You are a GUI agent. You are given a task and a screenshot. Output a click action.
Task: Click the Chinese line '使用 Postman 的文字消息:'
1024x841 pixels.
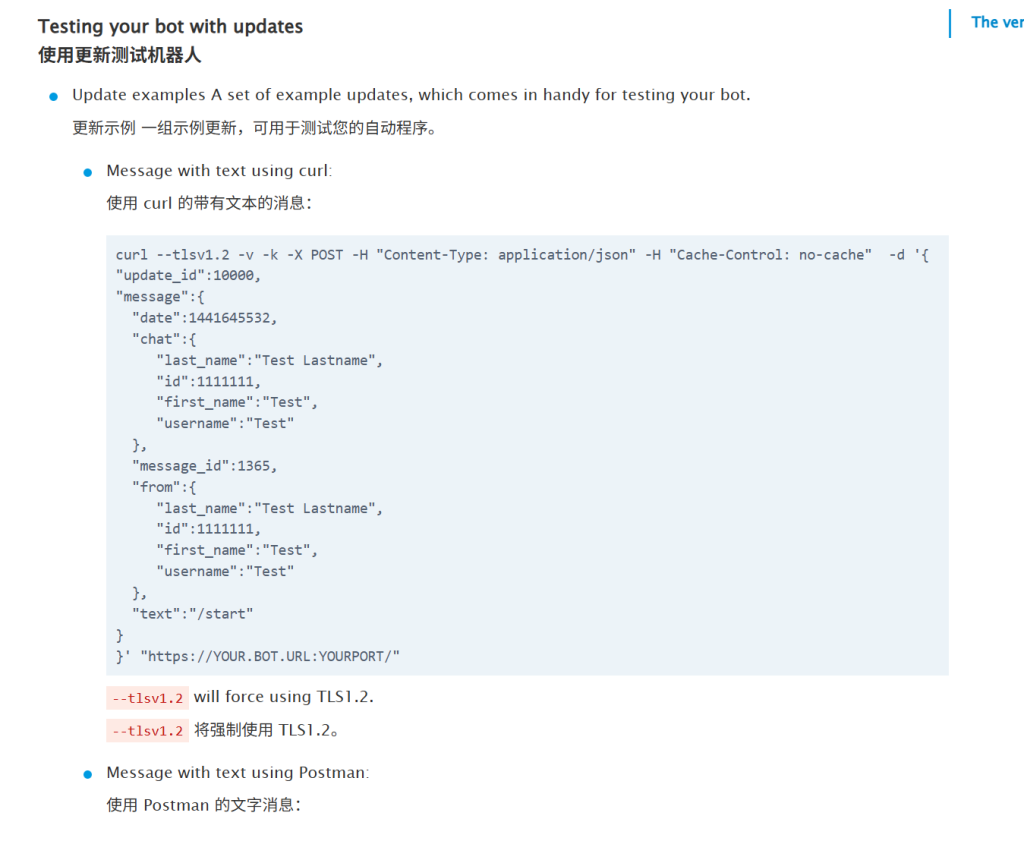204,805
